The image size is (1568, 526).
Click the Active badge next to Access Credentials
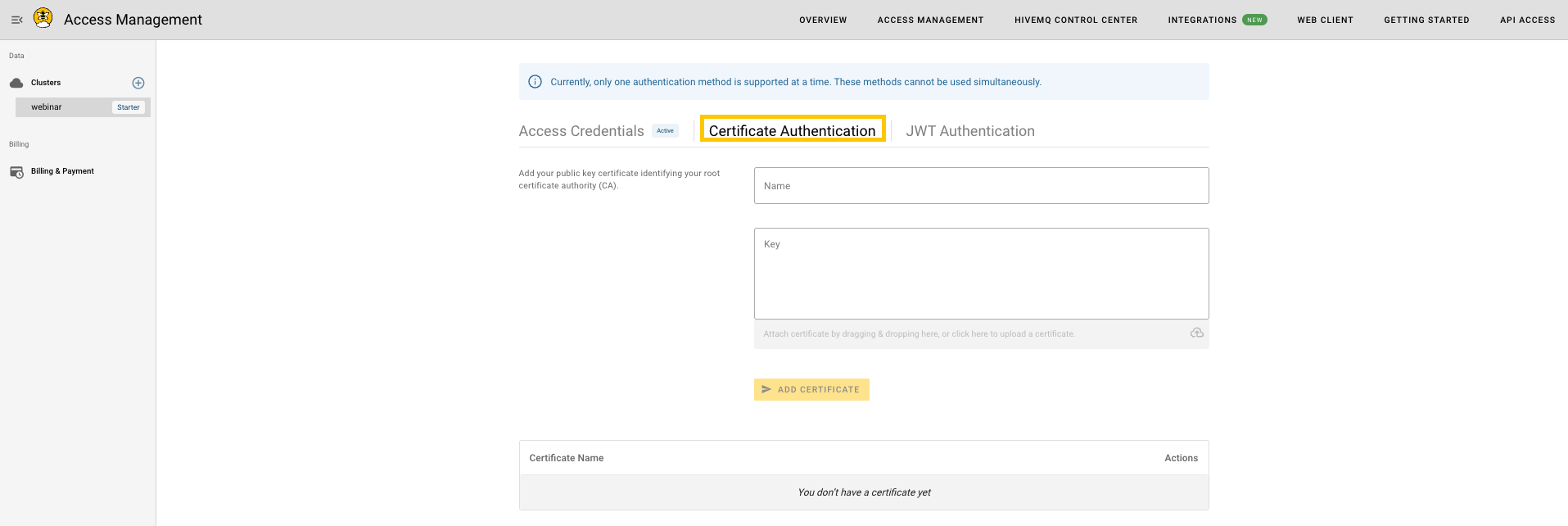click(x=665, y=131)
